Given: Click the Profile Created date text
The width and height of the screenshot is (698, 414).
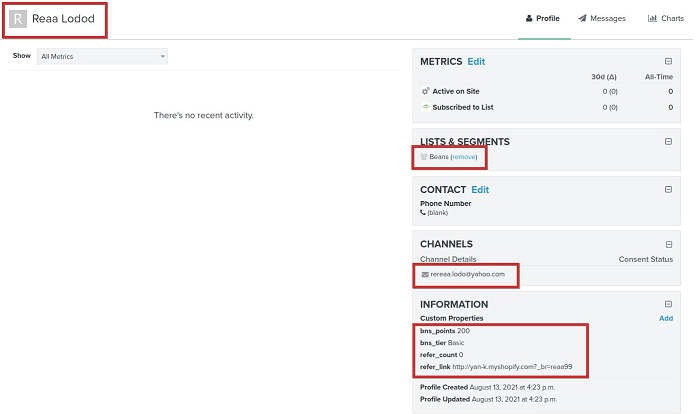Looking at the screenshot, I should point(512,387).
